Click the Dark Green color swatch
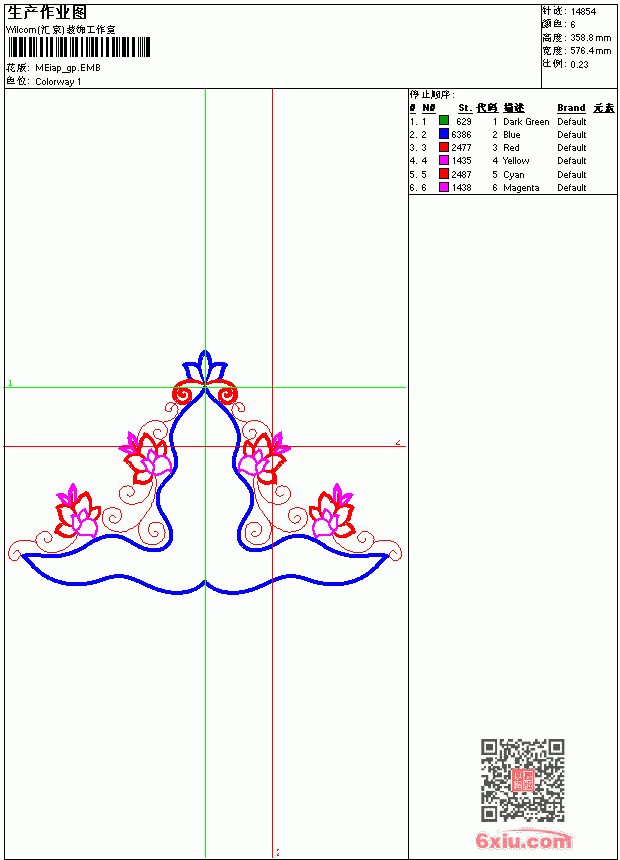The image size is (620, 860). click(x=444, y=121)
